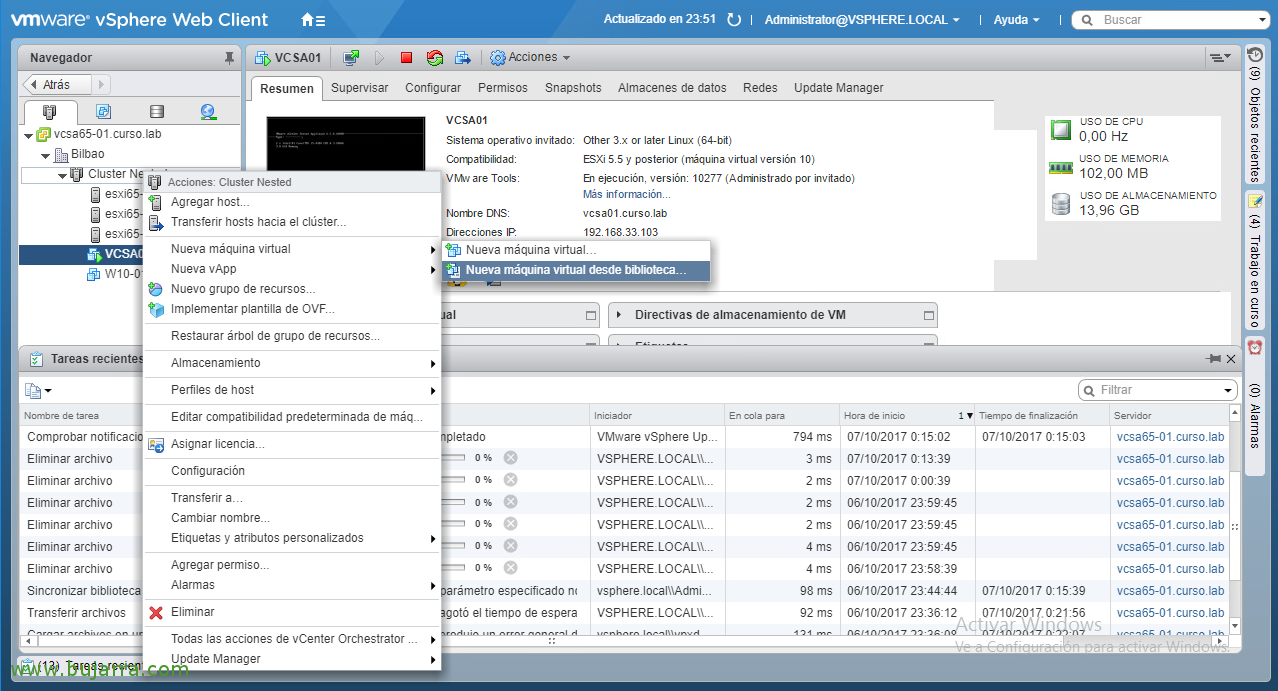Collapse the vcsa65-01.curso.lab tree node

point(28,135)
